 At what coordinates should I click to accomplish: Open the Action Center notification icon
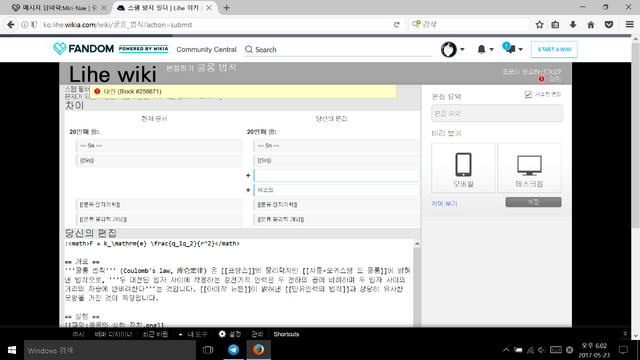[x=623, y=350]
